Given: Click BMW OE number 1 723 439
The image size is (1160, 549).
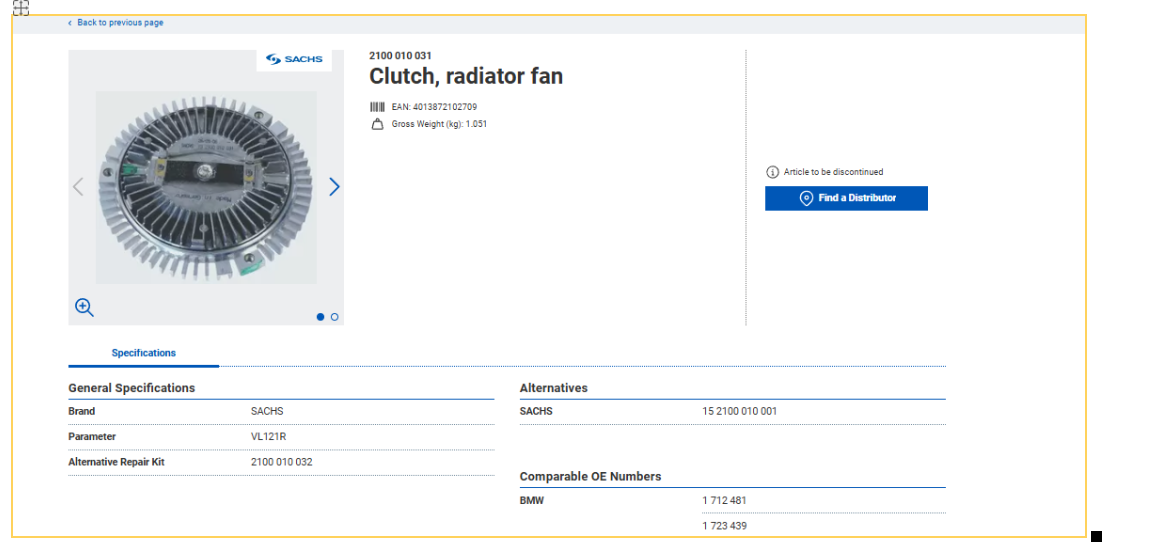Looking at the screenshot, I should [724, 526].
